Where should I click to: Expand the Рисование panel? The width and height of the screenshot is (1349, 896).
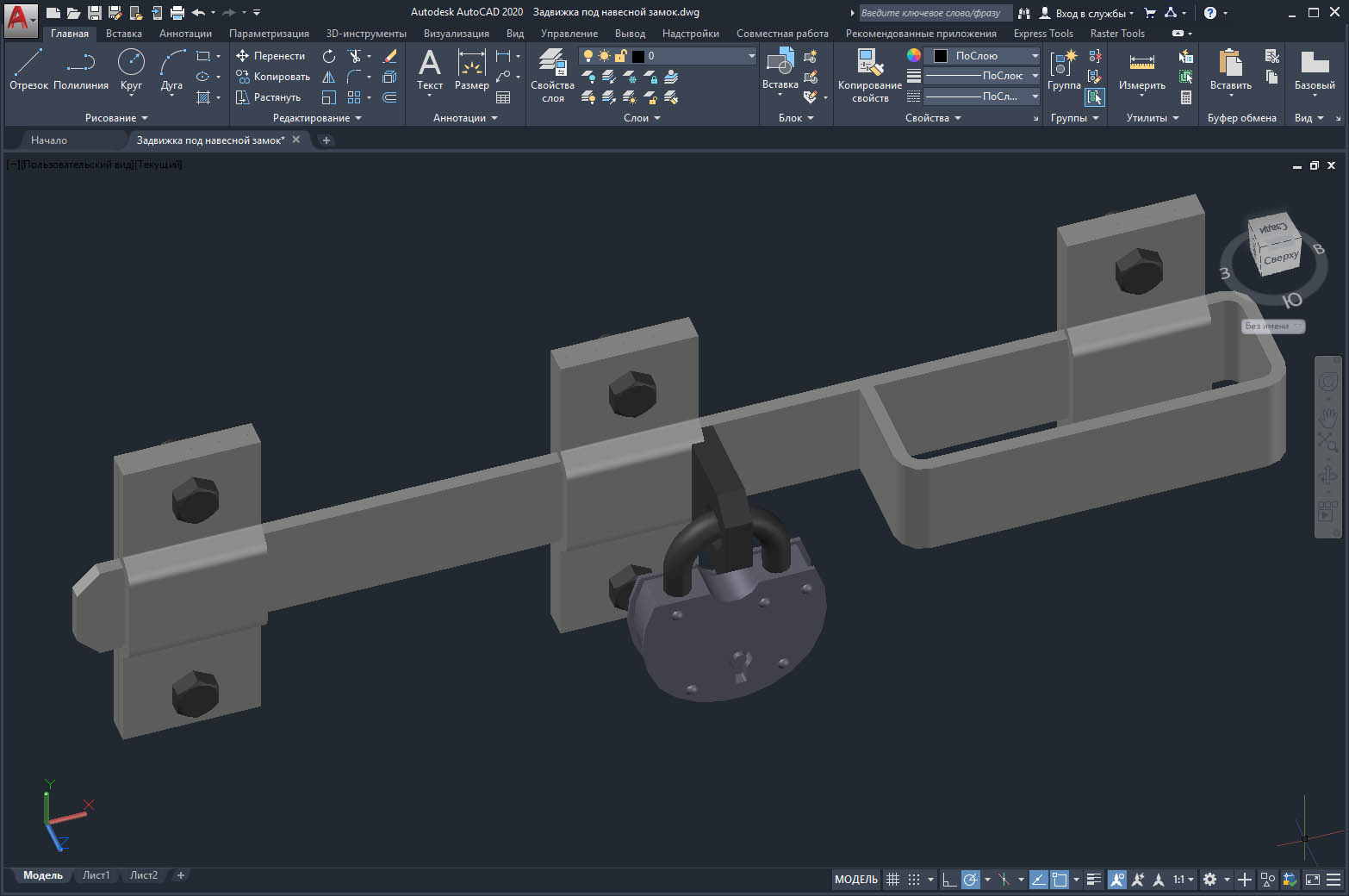tap(116, 118)
